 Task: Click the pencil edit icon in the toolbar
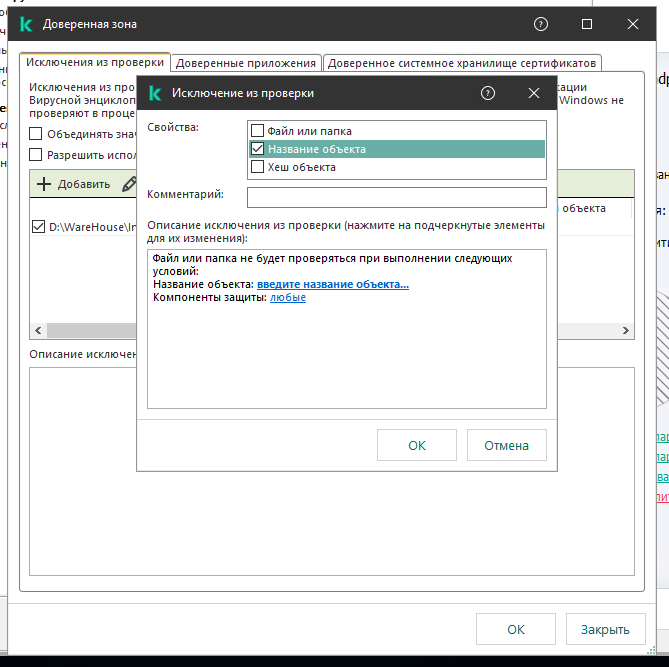(x=129, y=184)
